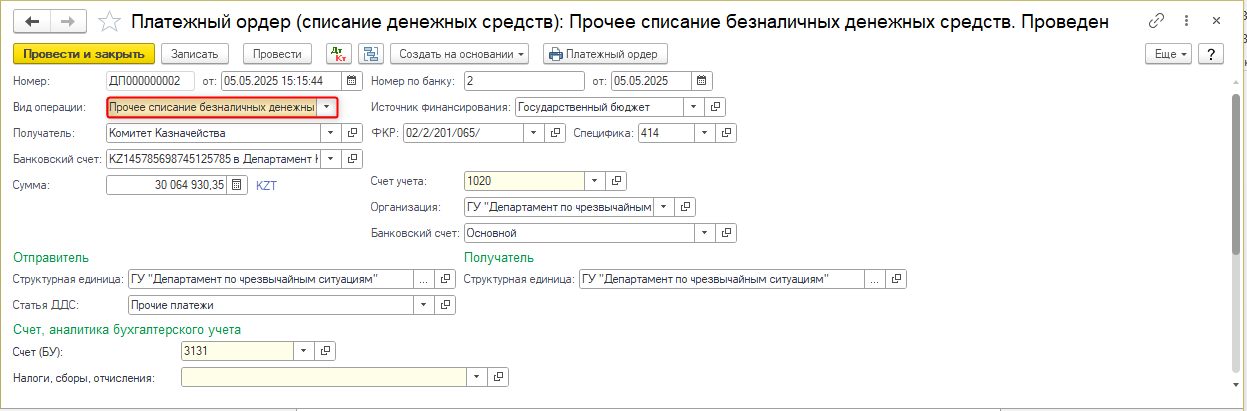Viewport: 1247px width, 411px height.
Task: Expand the Банковский счет Основной dropdown arrow
Action: [x=705, y=233]
